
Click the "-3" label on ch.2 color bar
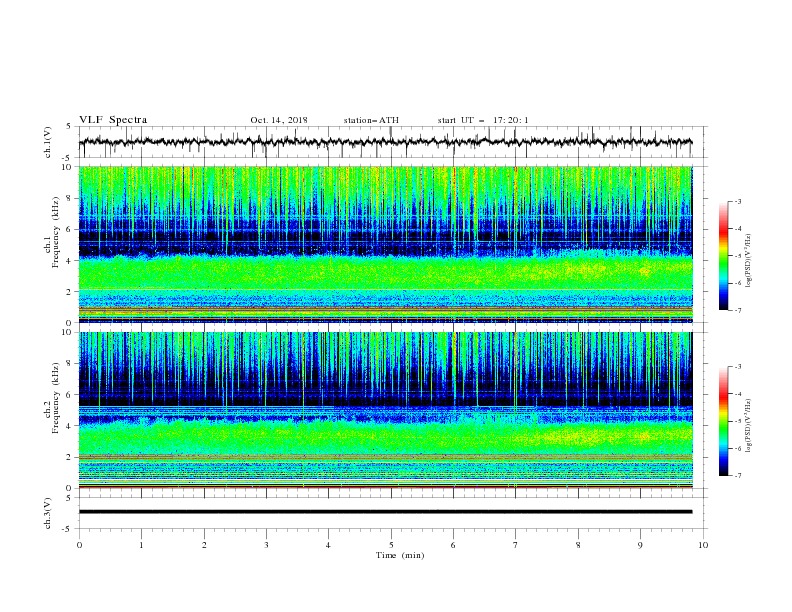[x=738, y=367]
